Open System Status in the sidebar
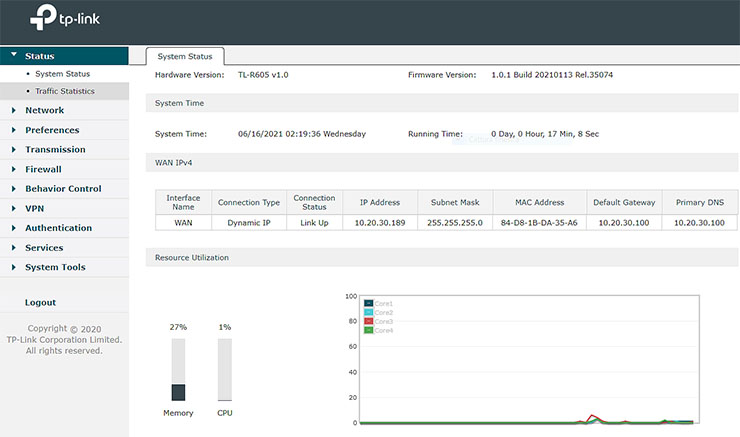The width and height of the screenshot is (740, 437). [62, 74]
